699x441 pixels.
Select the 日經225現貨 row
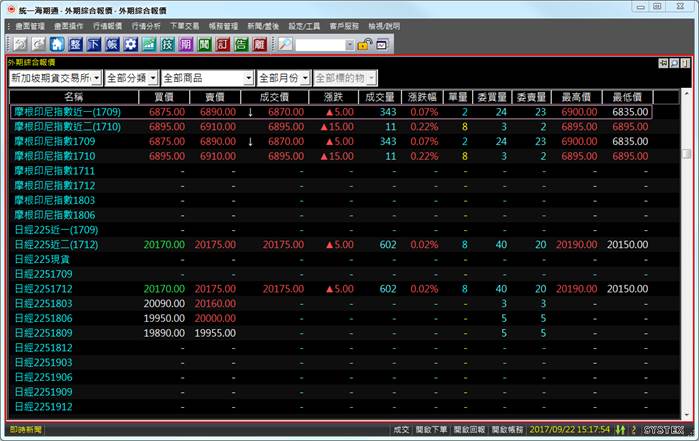(x=331, y=259)
